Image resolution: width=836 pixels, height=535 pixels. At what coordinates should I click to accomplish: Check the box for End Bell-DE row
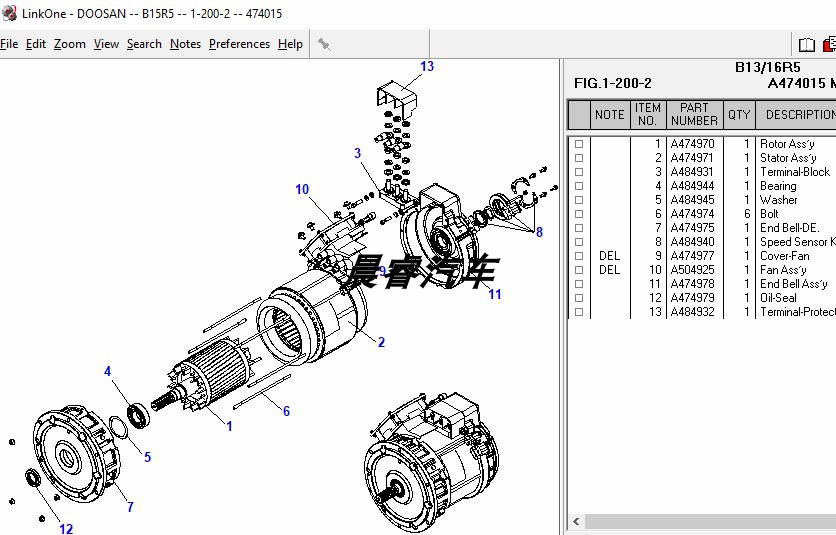pyautogui.click(x=579, y=228)
